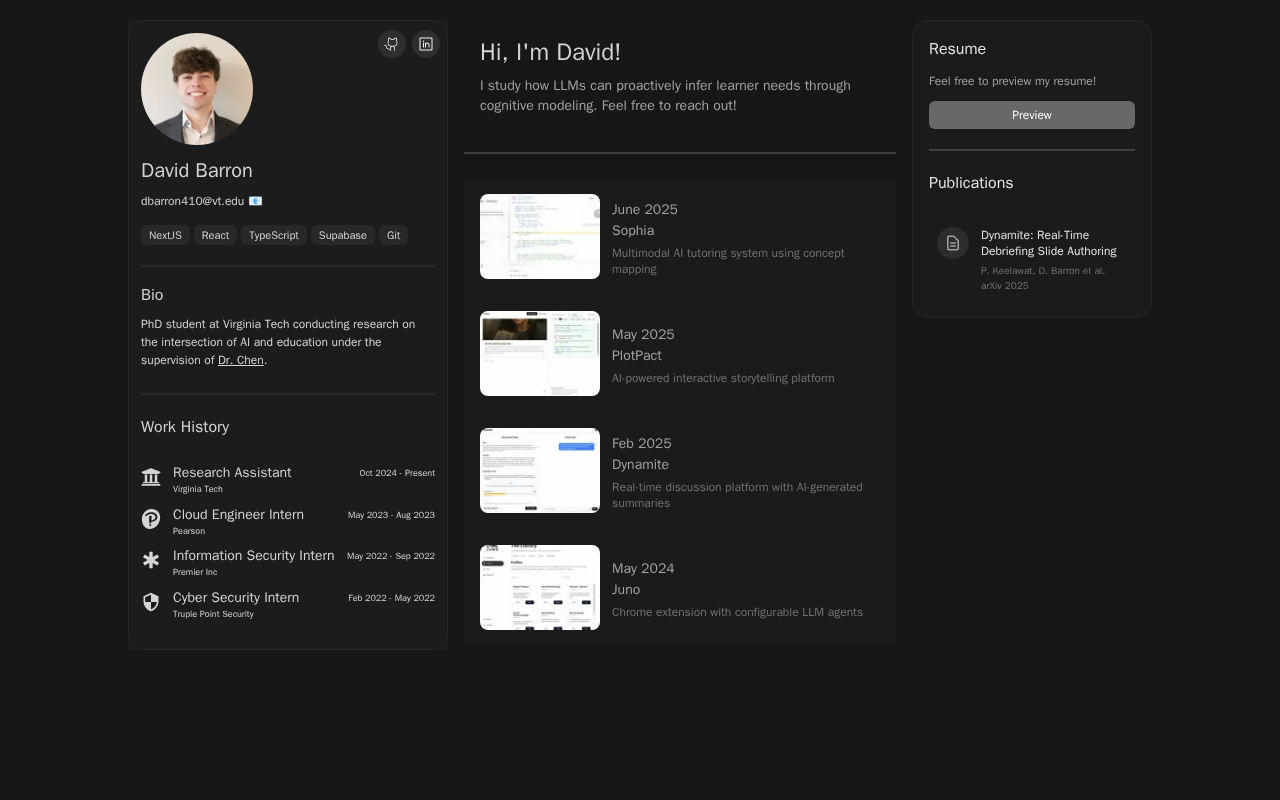Click the 'Bio' section heading
This screenshot has height=800, width=1280.
coord(152,295)
